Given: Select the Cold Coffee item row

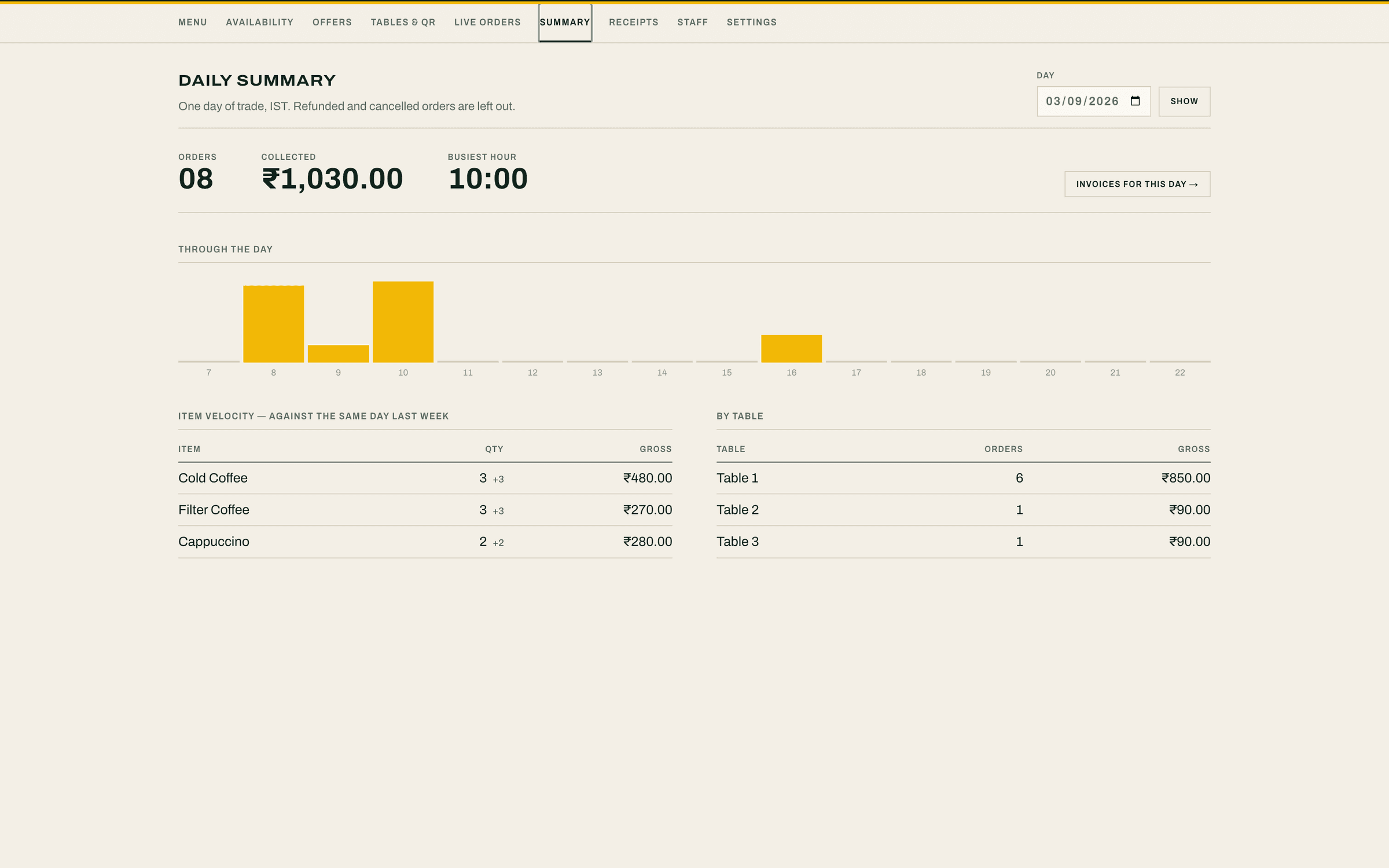Looking at the screenshot, I should click(x=425, y=478).
